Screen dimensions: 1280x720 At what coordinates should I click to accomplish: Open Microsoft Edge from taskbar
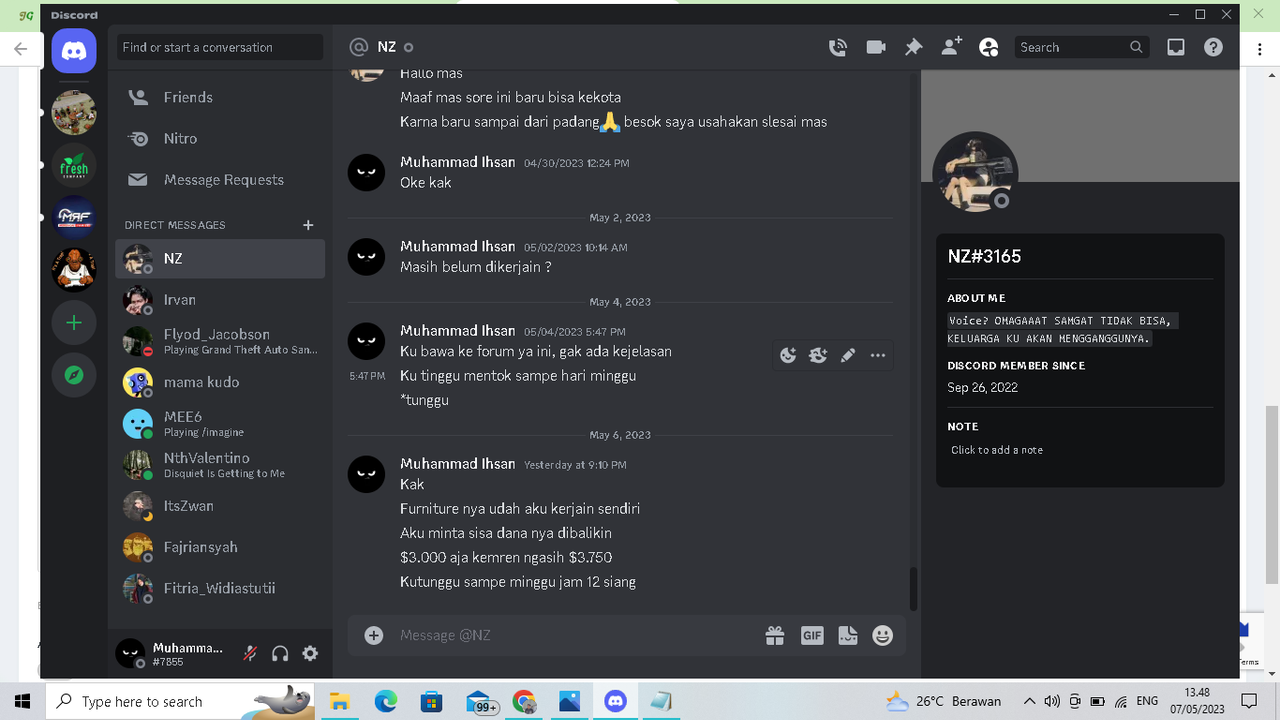point(385,701)
